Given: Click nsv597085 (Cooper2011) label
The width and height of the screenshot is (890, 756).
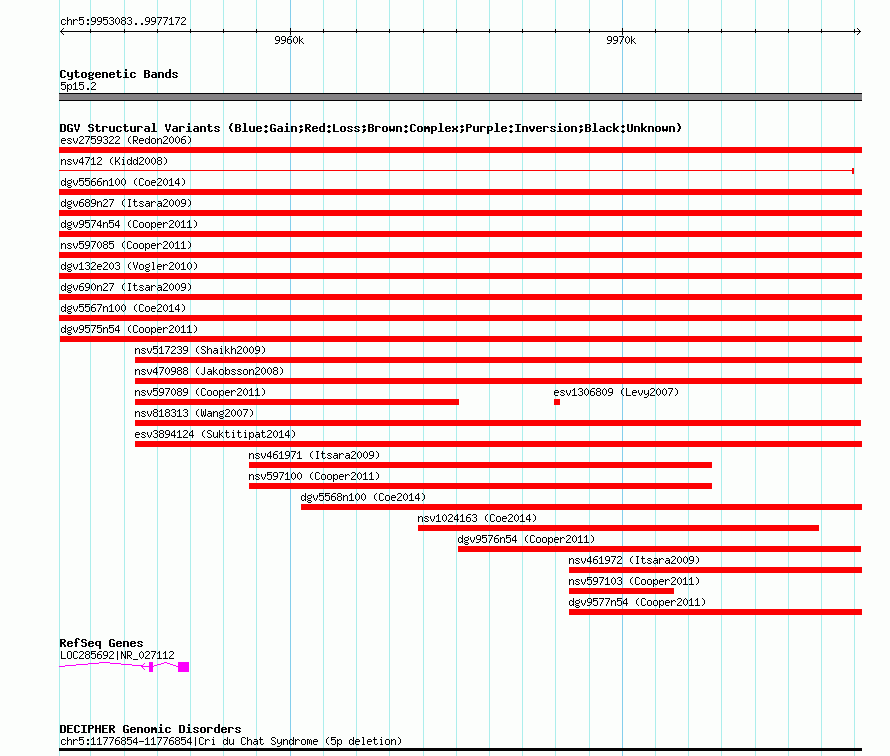Looking at the screenshot, I should 126,245.
